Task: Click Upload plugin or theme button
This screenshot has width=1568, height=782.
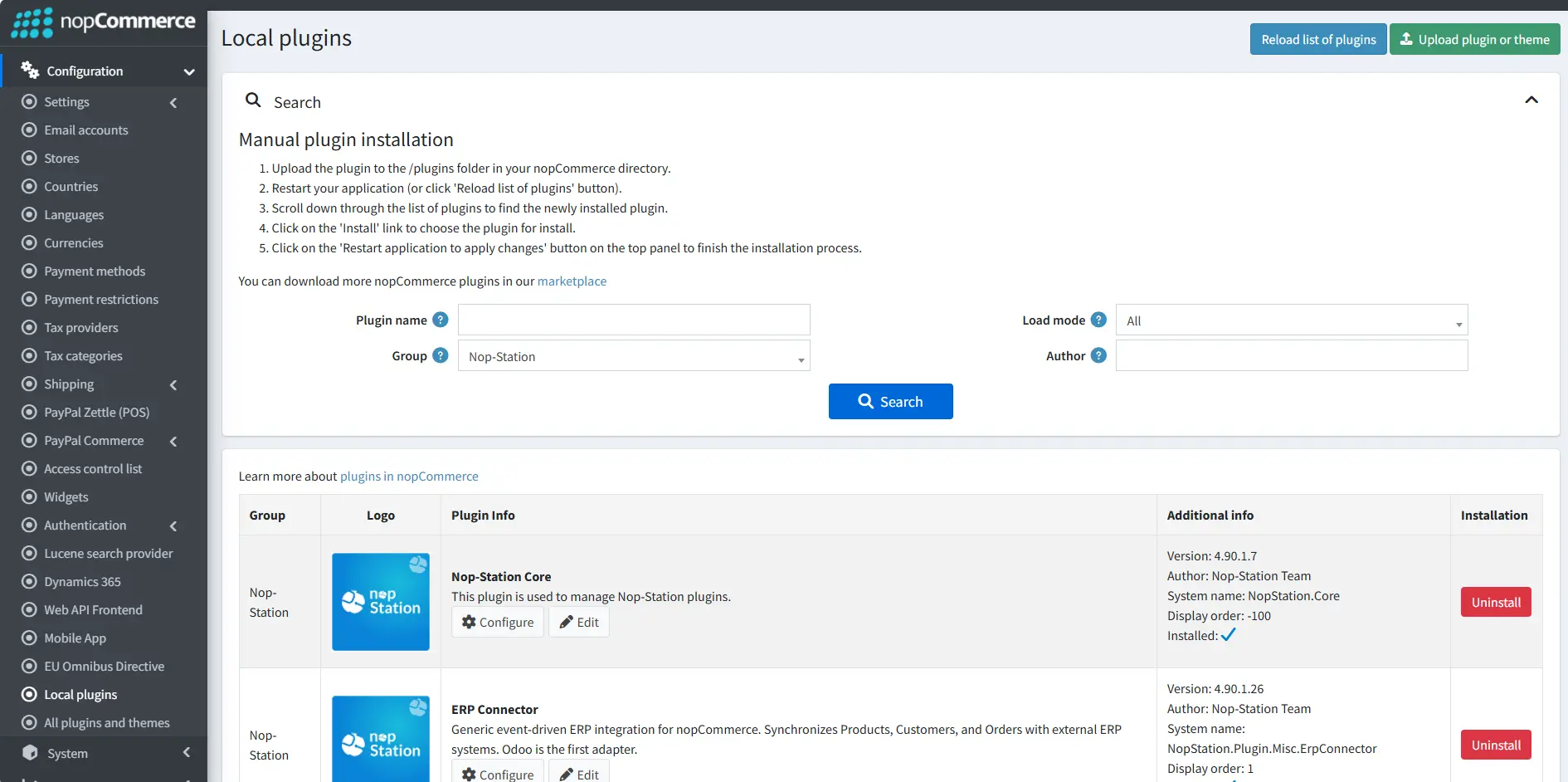Action: (1475, 39)
